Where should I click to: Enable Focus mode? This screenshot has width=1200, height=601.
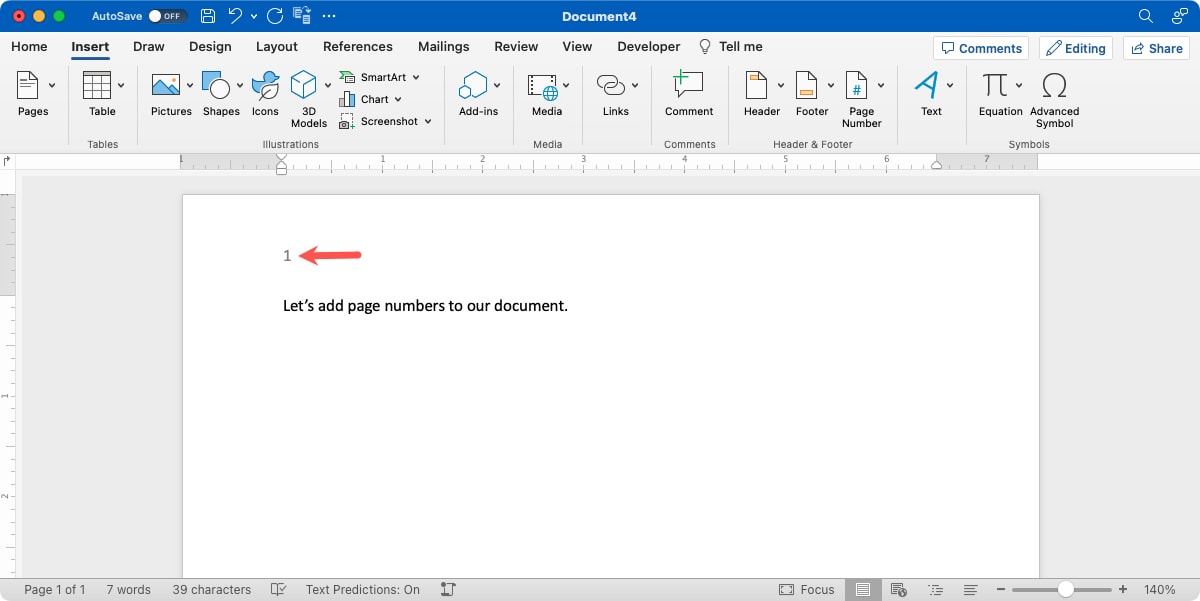pos(807,589)
